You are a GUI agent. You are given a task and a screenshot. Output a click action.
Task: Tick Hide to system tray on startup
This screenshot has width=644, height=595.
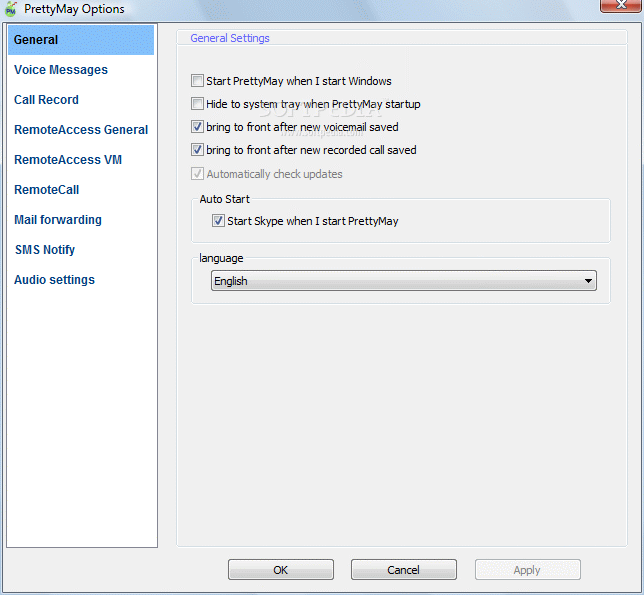point(197,103)
